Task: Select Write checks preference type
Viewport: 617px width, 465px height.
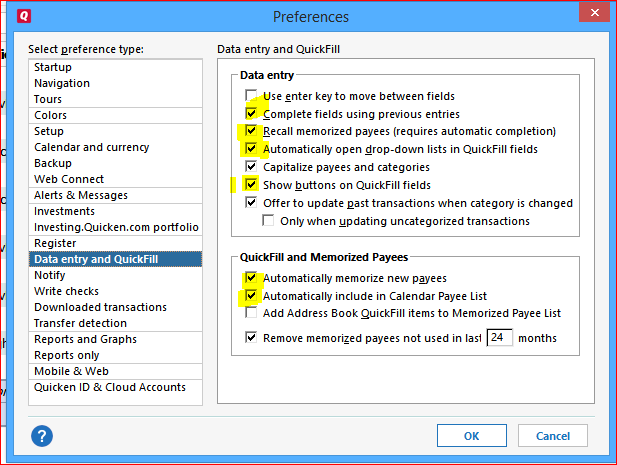Action: tap(115, 291)
